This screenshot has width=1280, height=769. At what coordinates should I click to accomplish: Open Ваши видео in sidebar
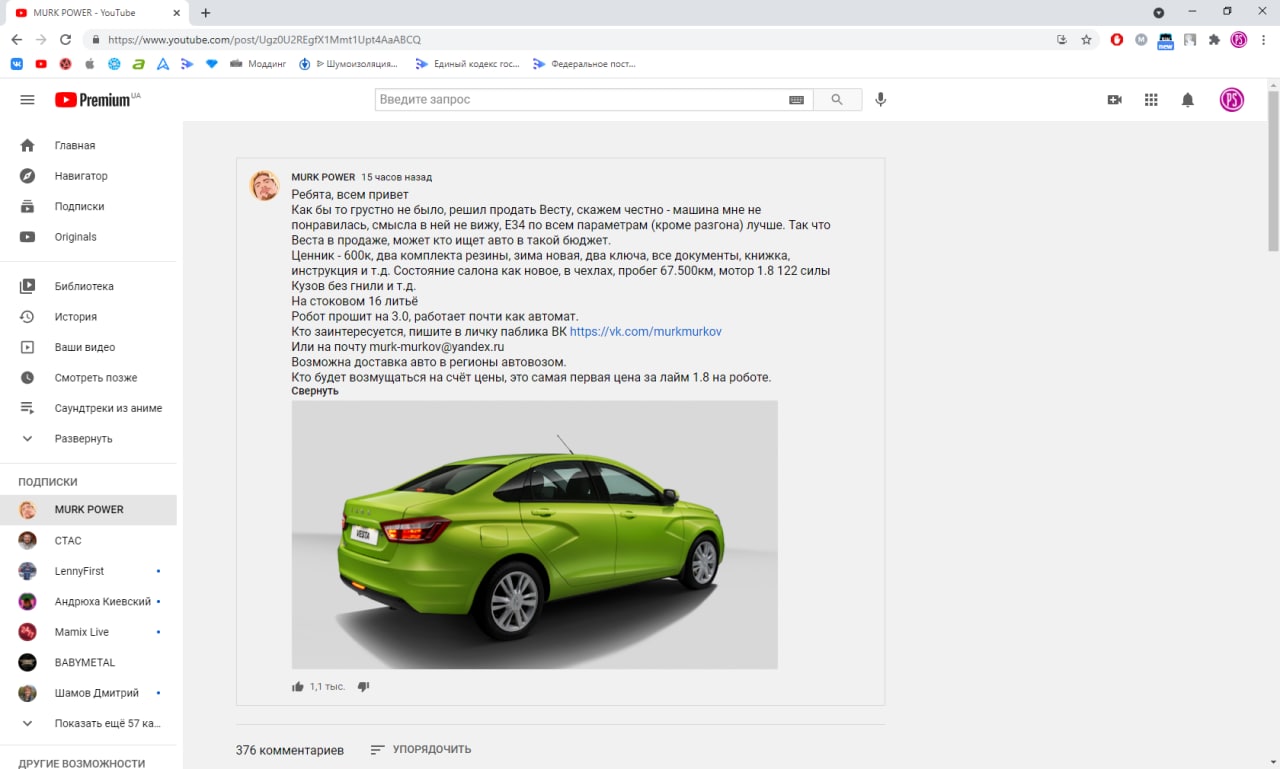pyautogui.click(x=88, y=348)
